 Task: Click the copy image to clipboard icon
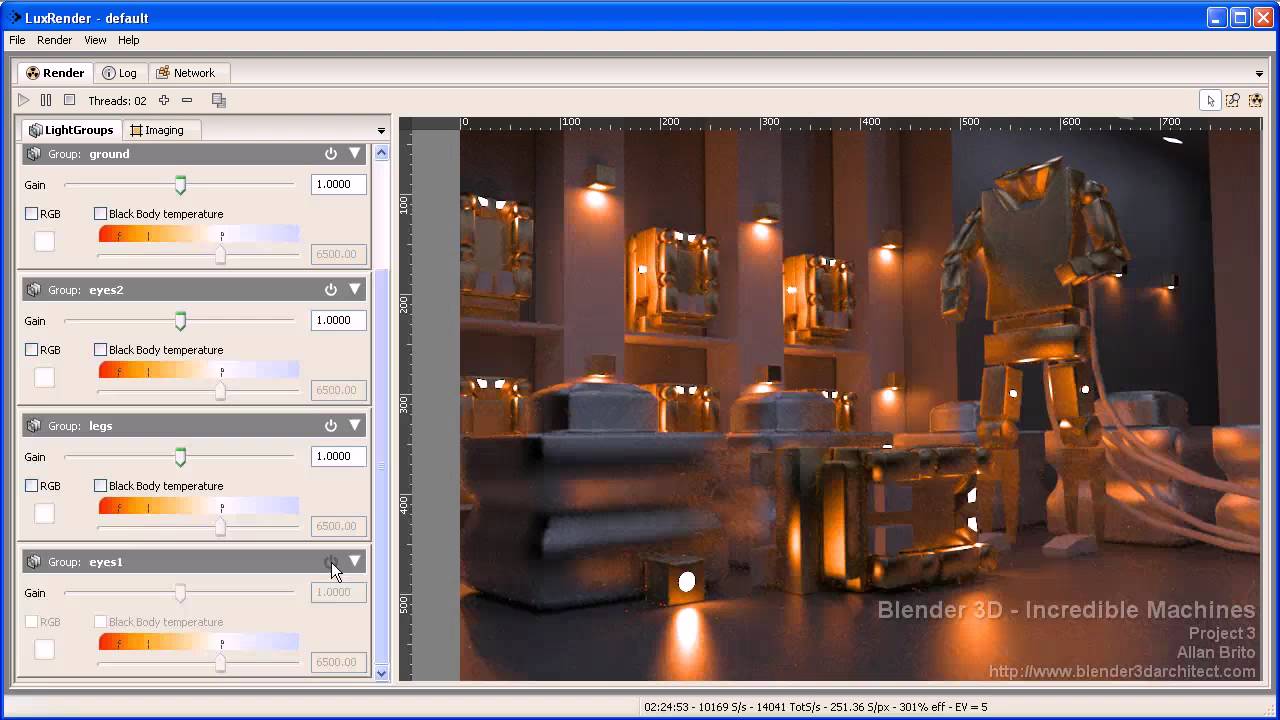point(219,100)
